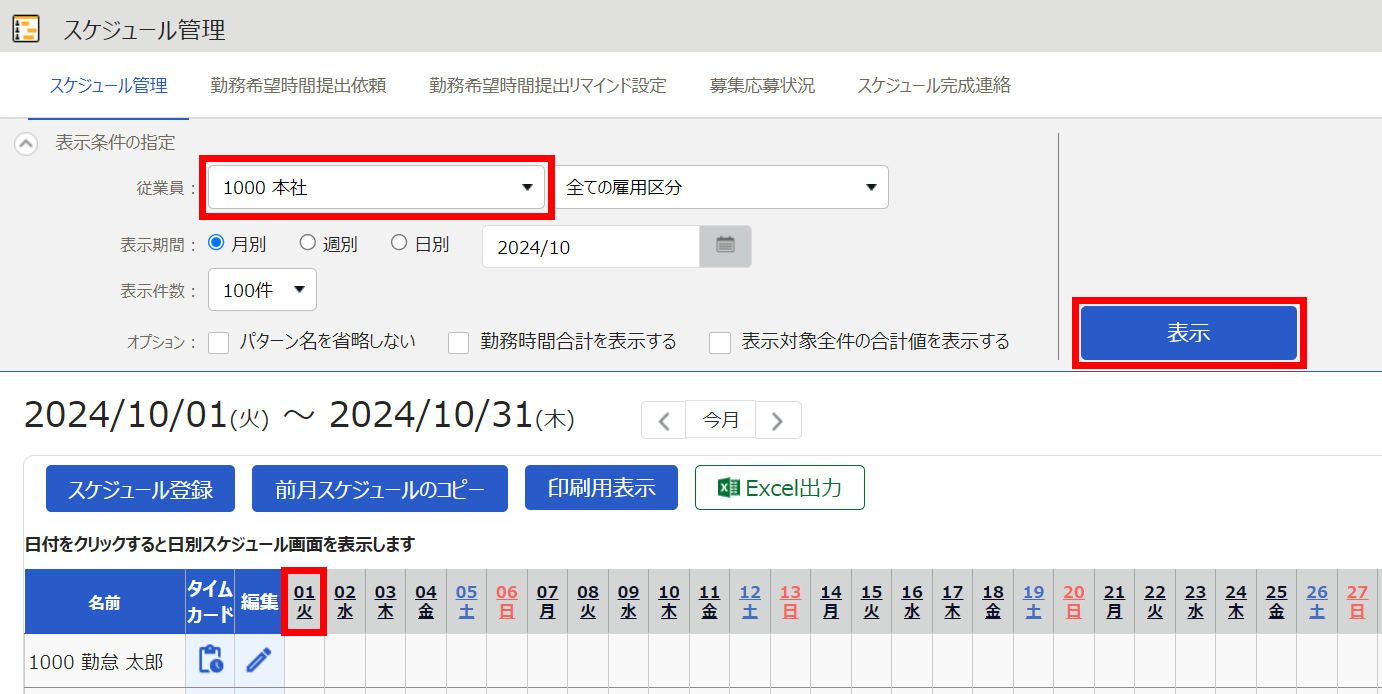Click the 1000 勤怠 太郎 name cell
This screenshot has height=694, width=1382.
tap(105, 661)
